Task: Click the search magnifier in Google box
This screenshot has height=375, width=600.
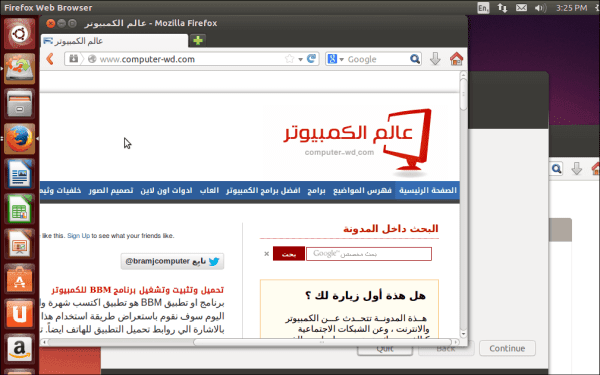Action: [415, 59]
